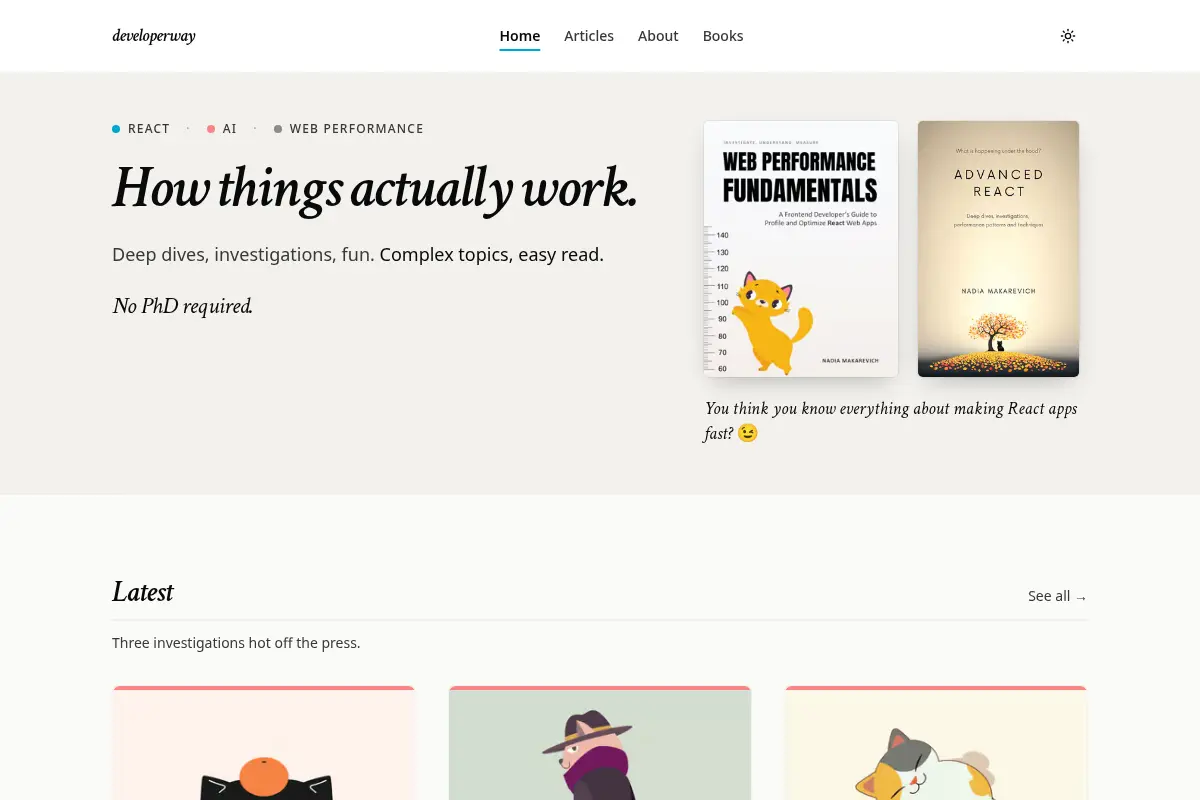Go to the About page
The image size is (1200, 800).
point(658,36)
